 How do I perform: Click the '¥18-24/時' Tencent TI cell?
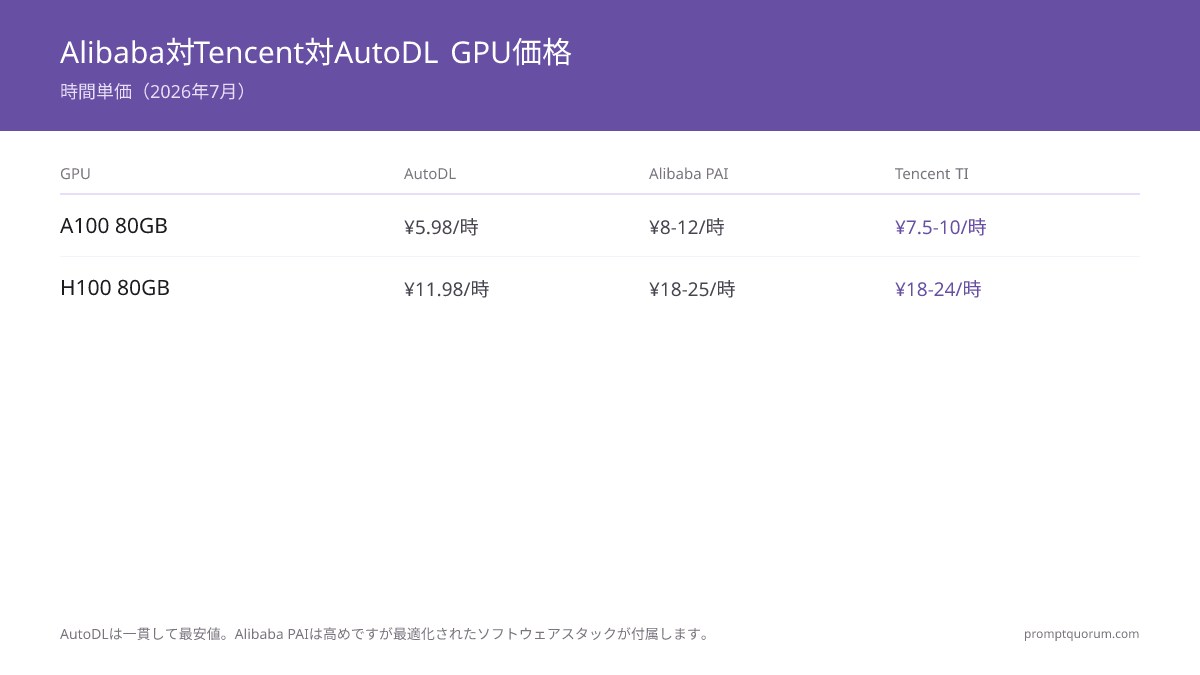938,290
